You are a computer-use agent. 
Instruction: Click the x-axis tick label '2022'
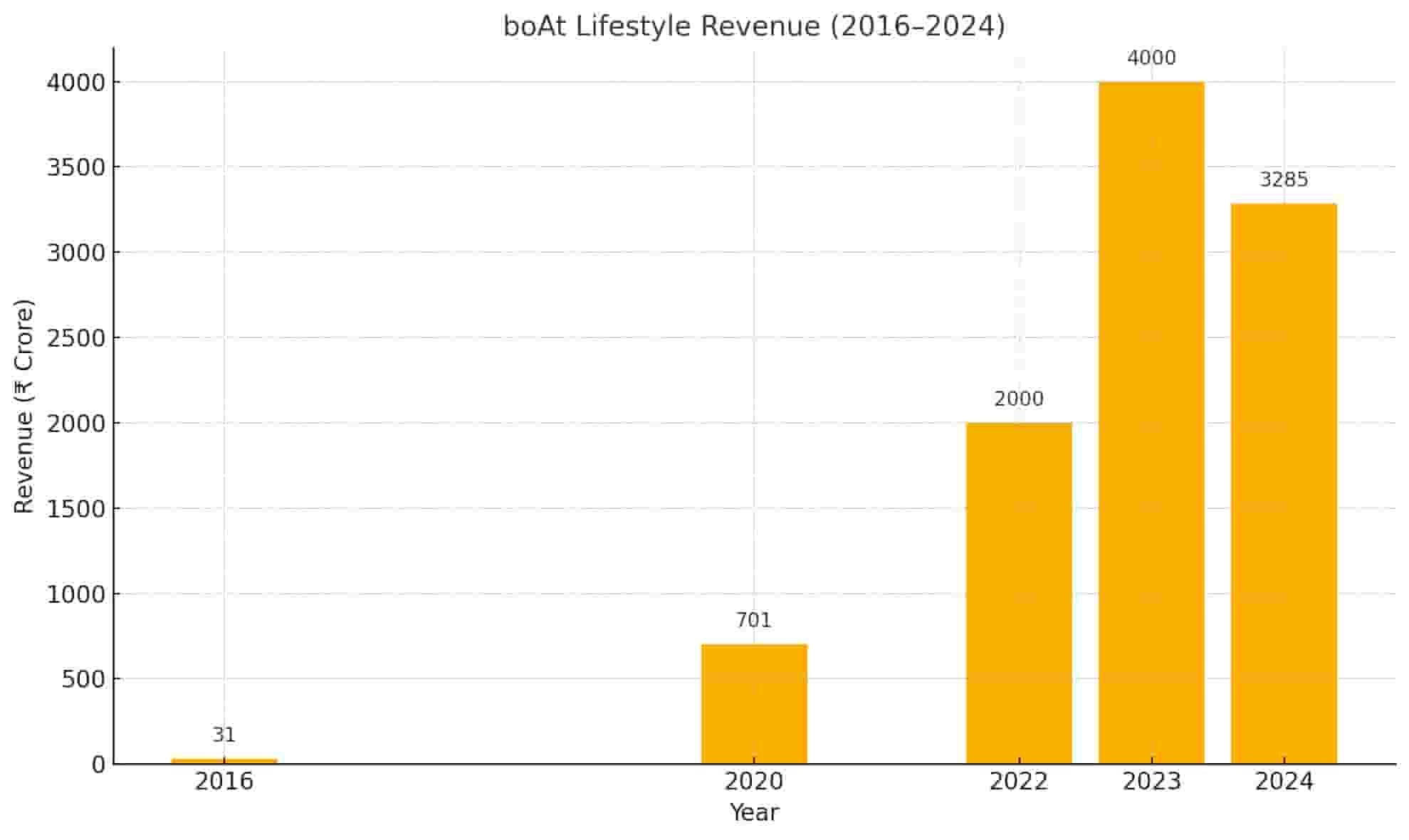[1019, 782]
